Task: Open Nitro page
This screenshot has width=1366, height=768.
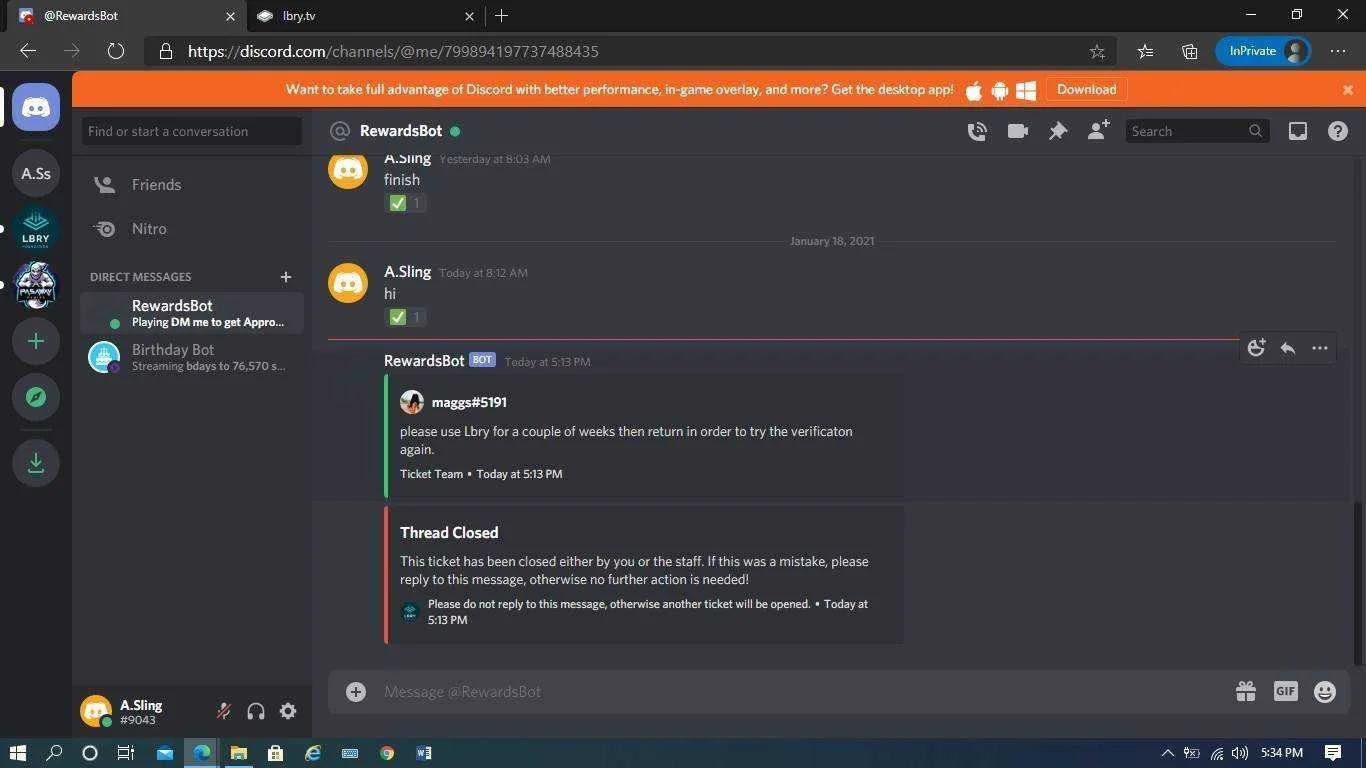Action: pos(192,229)
